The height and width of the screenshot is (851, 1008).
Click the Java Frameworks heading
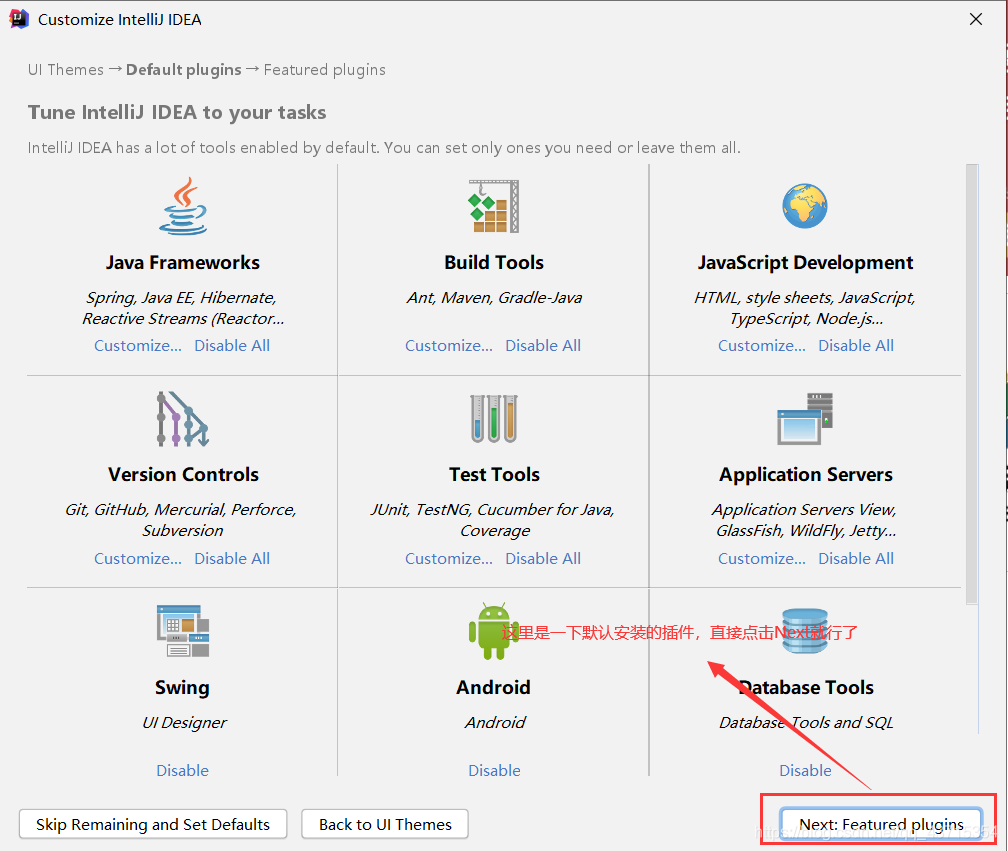(x=183, y=262)
